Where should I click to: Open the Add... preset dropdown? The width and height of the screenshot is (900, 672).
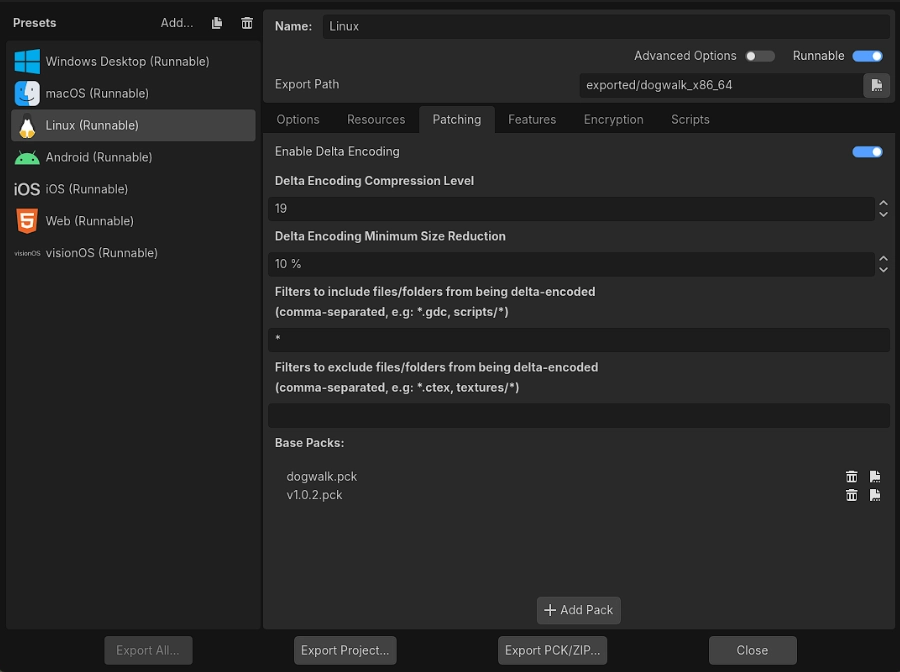click(177, 23)
